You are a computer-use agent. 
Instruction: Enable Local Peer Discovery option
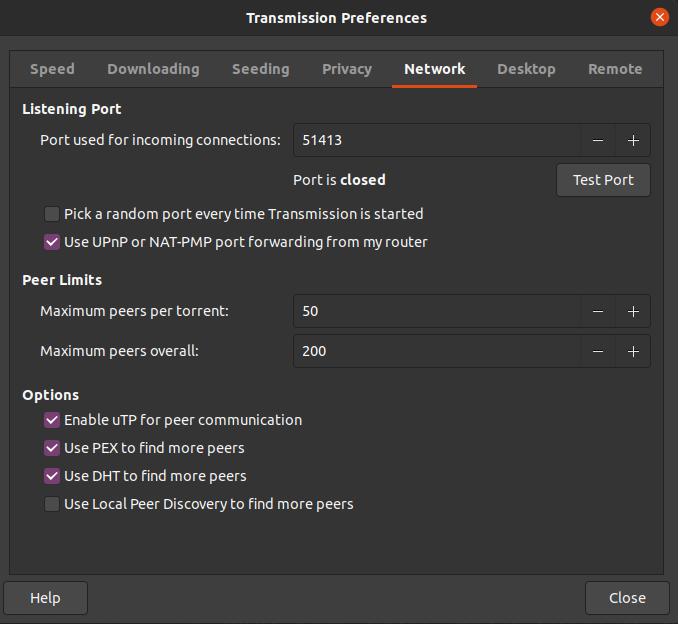[x=52, y=504]
